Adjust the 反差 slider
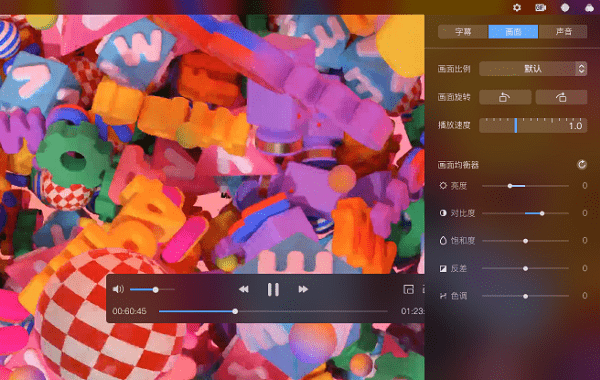 [x=525, y=268]
